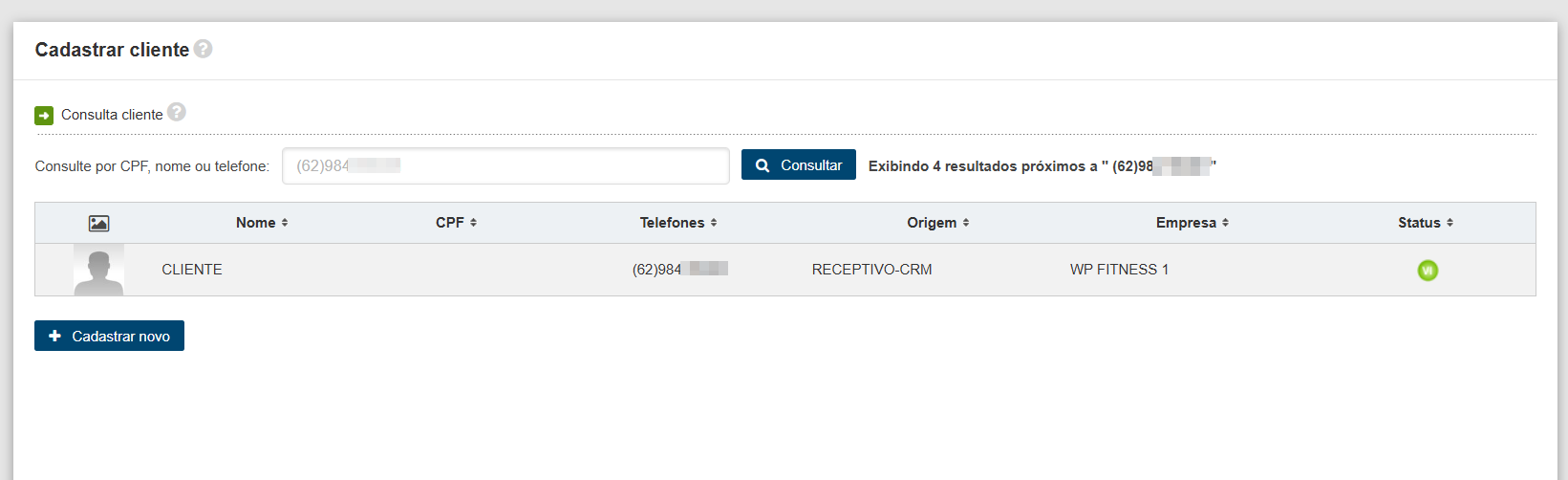Click green status indicator icon in row

[1428, 271]
